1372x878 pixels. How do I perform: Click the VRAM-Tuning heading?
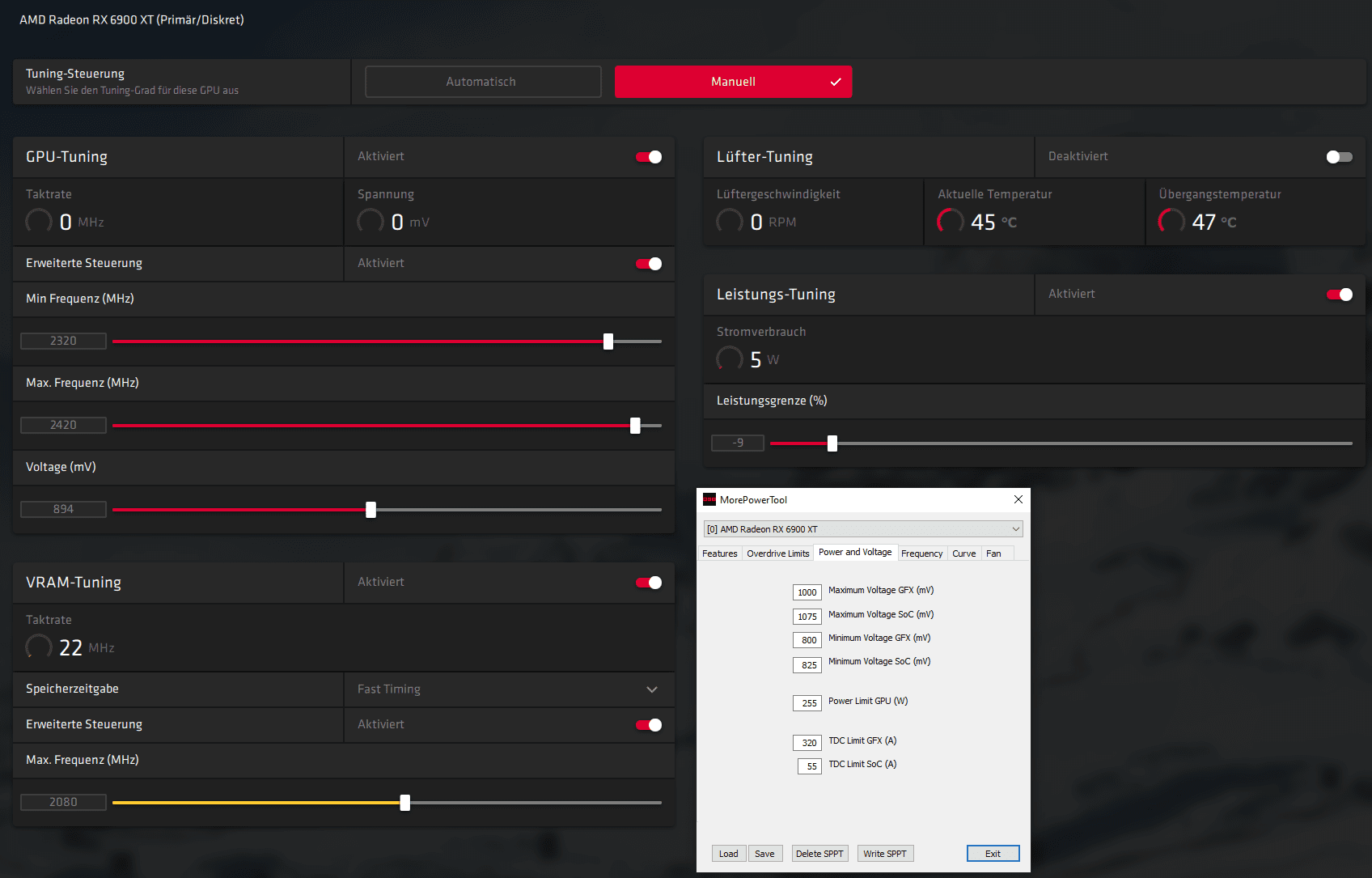pos(74,583)
